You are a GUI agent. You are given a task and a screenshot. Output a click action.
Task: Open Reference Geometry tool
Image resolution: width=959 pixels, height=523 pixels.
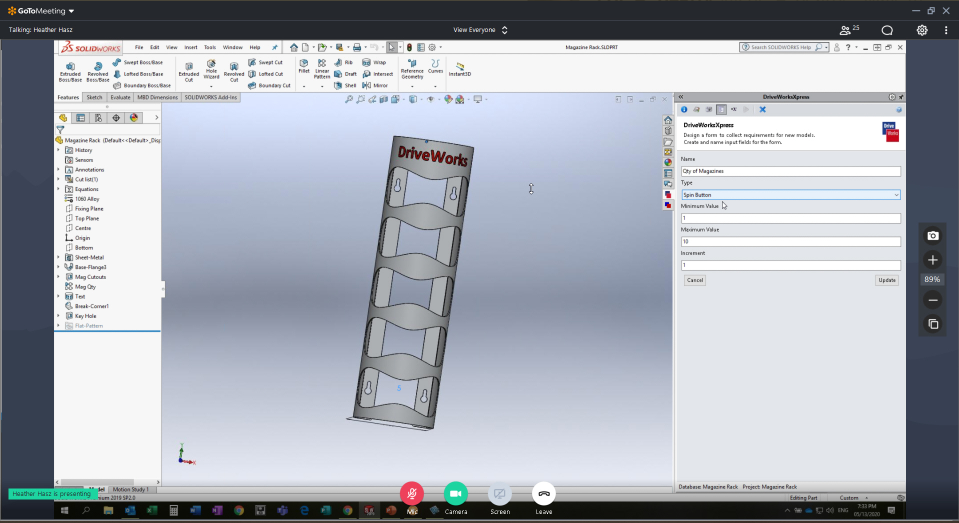pos(412,70)
